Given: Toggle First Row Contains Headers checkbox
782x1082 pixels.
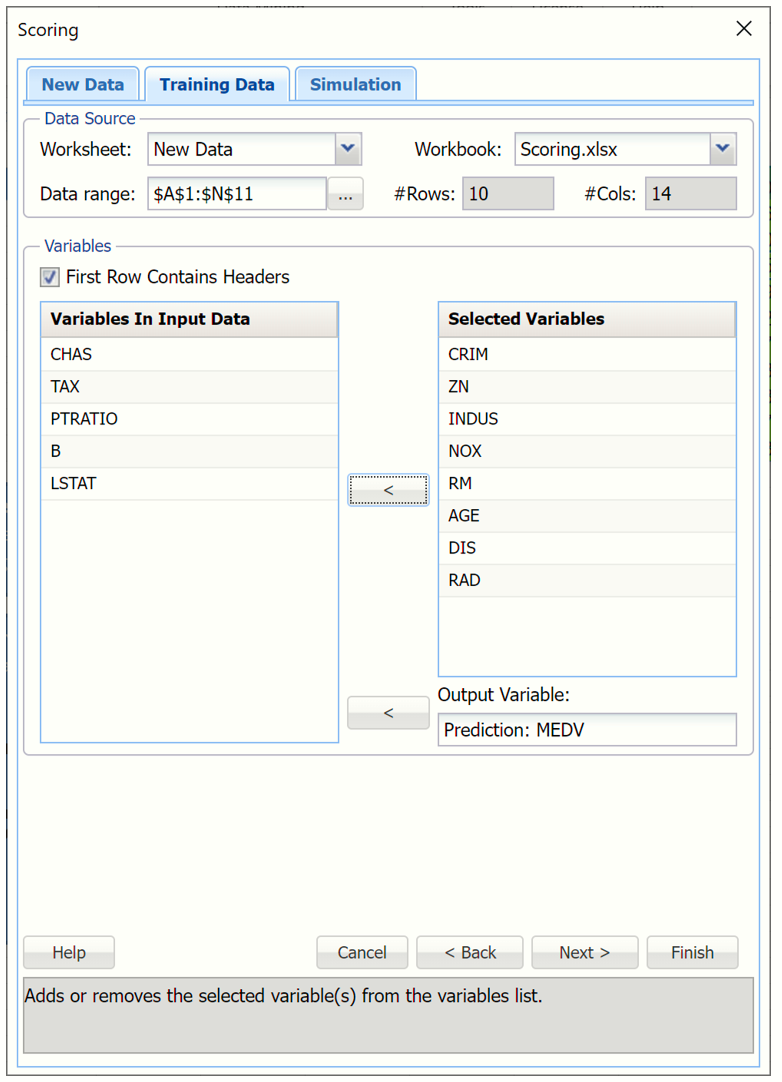Looking at the screenshot, I should (50, 277).
